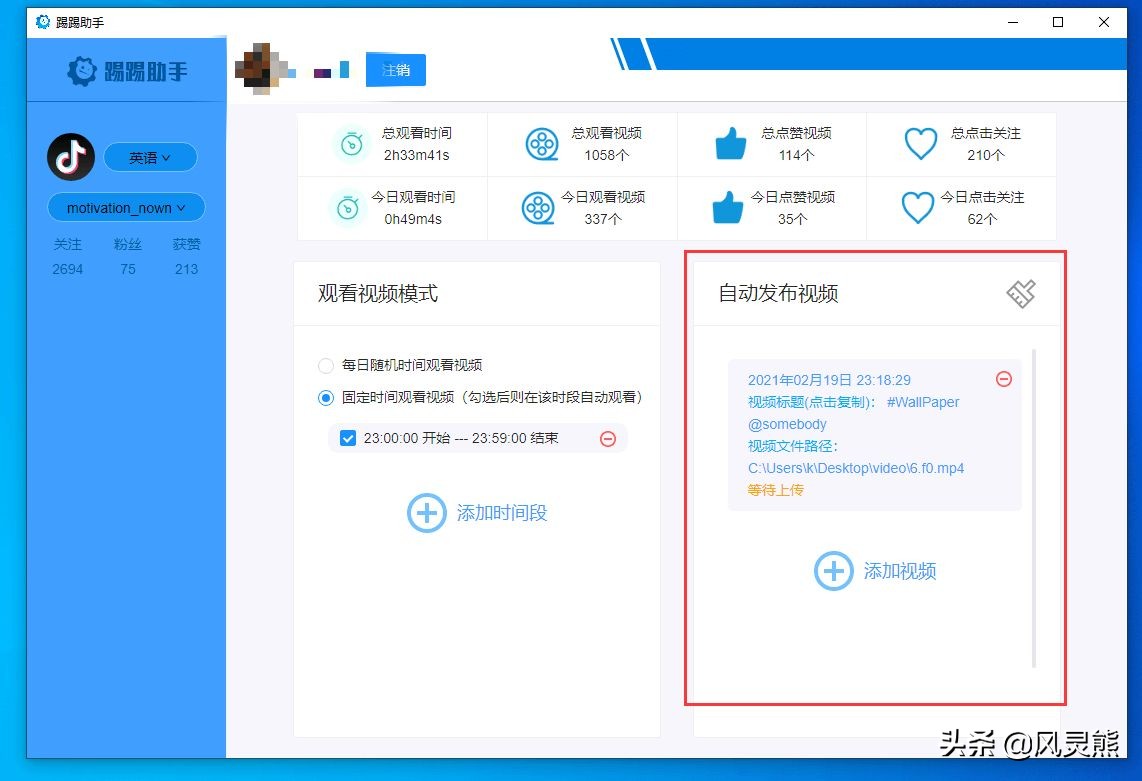This screenshot has height=781, width=1142.
Task: Click 添加视频 to add a new video
Action: (x=875, y=571)
